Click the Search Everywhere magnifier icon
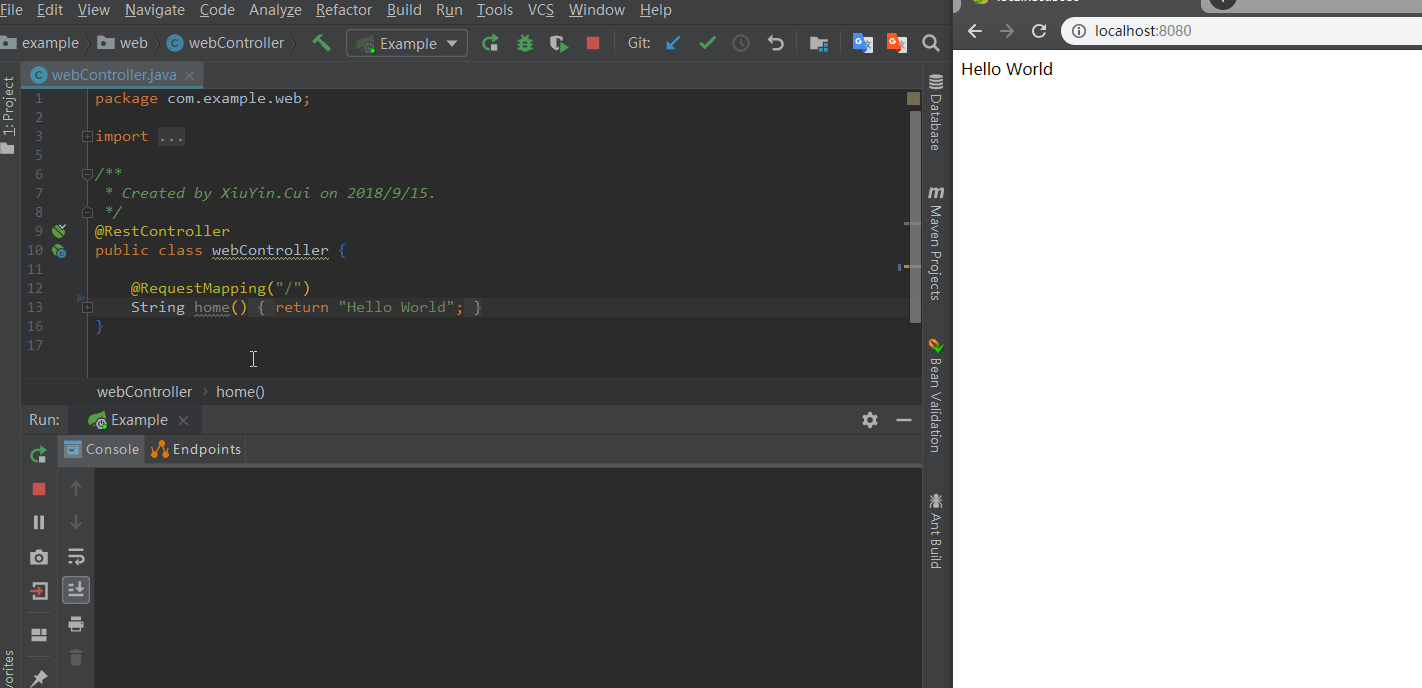 pos(930,43)
